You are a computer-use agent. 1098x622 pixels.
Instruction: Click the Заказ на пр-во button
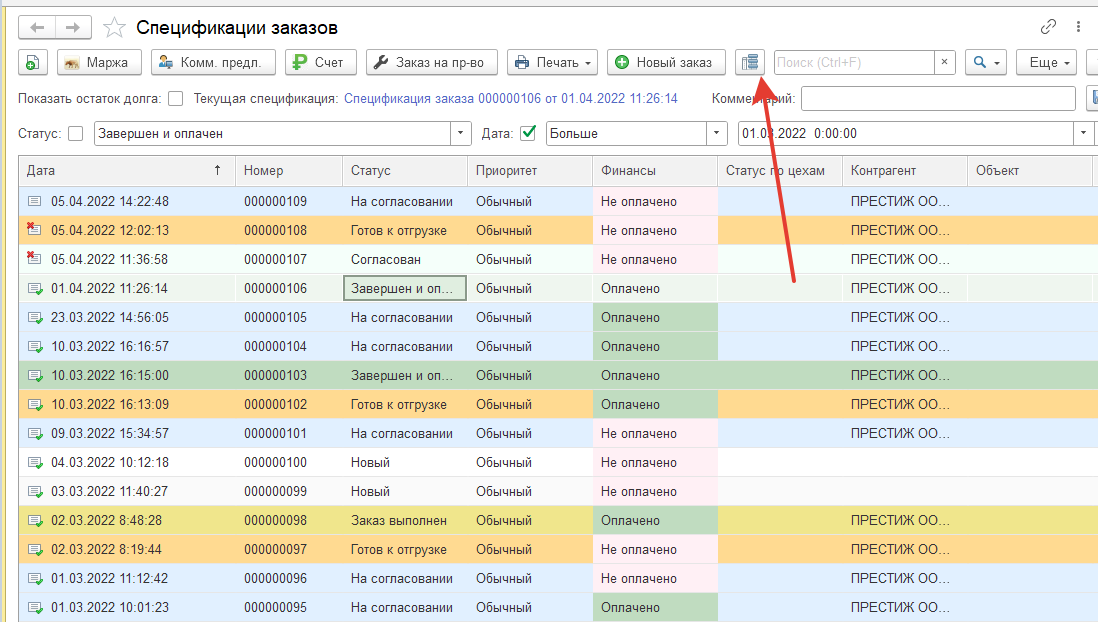432,62
